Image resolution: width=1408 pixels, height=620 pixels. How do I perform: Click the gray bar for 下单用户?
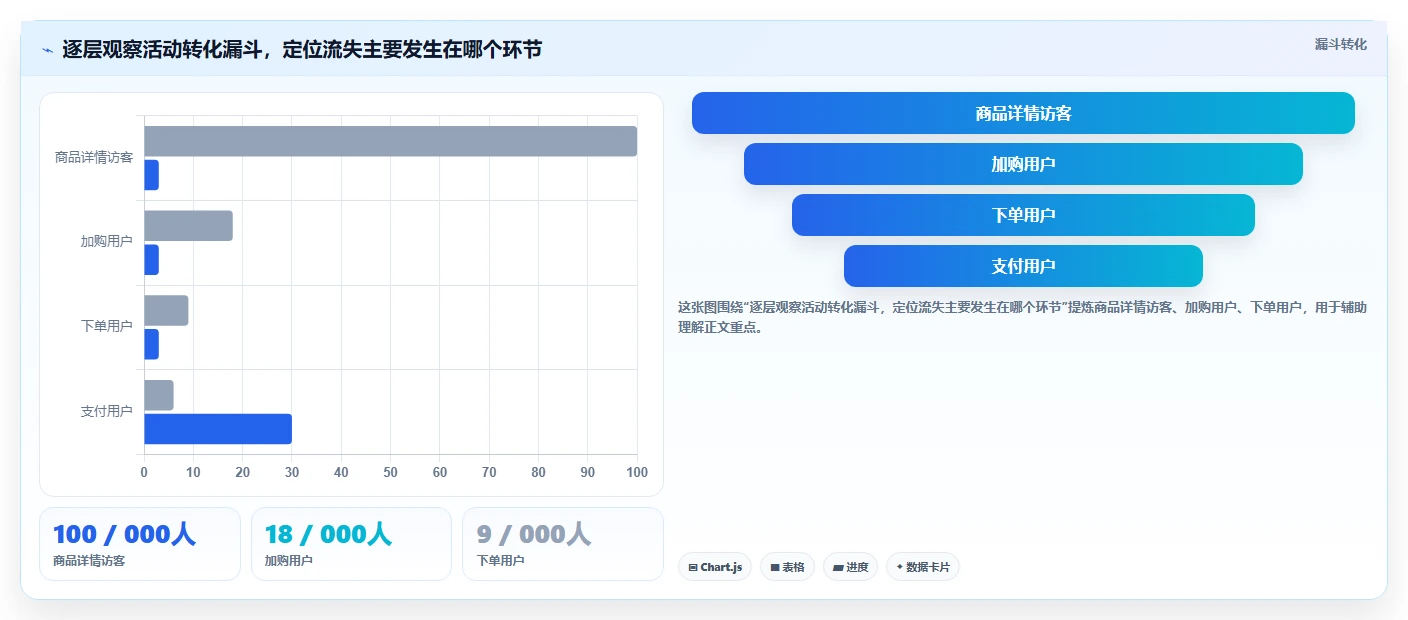coord(166,310)
